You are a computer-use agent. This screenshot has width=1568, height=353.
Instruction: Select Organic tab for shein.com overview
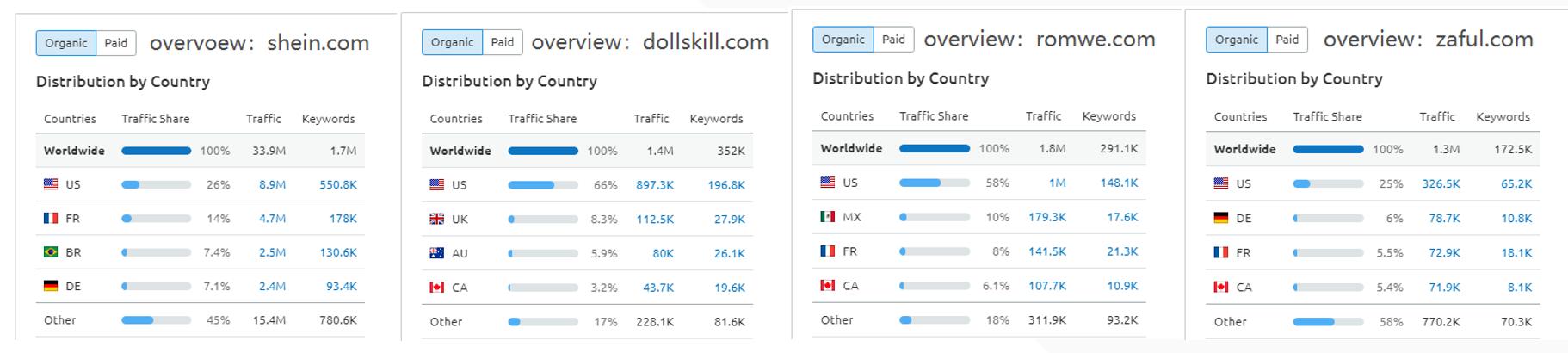[x=66, y=43]
